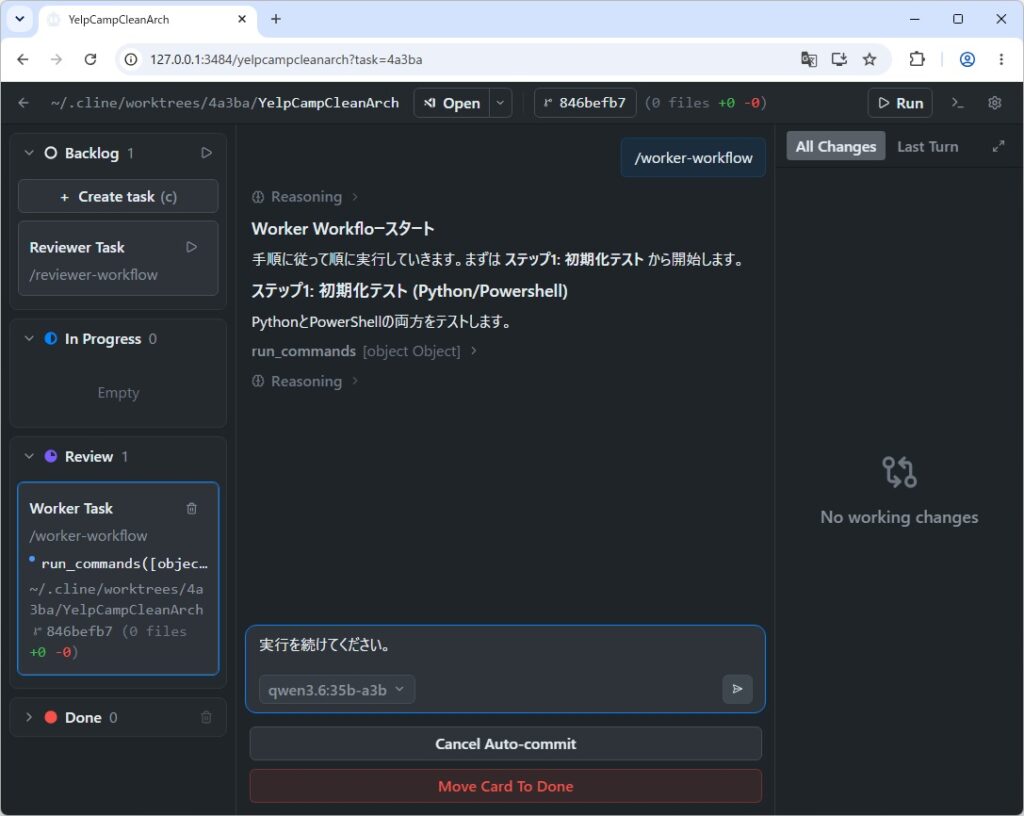Select the Worker Task card
1024x816 pixels.
[118, 578]
